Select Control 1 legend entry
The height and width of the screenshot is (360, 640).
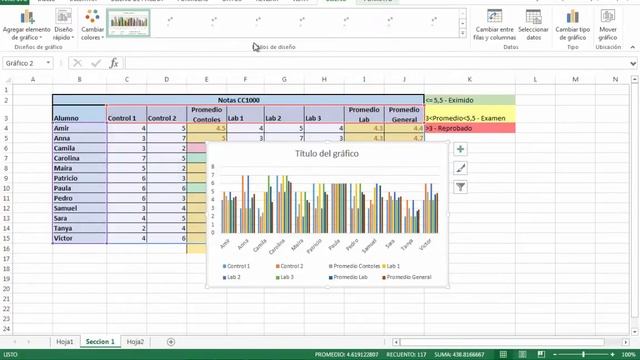236,266
